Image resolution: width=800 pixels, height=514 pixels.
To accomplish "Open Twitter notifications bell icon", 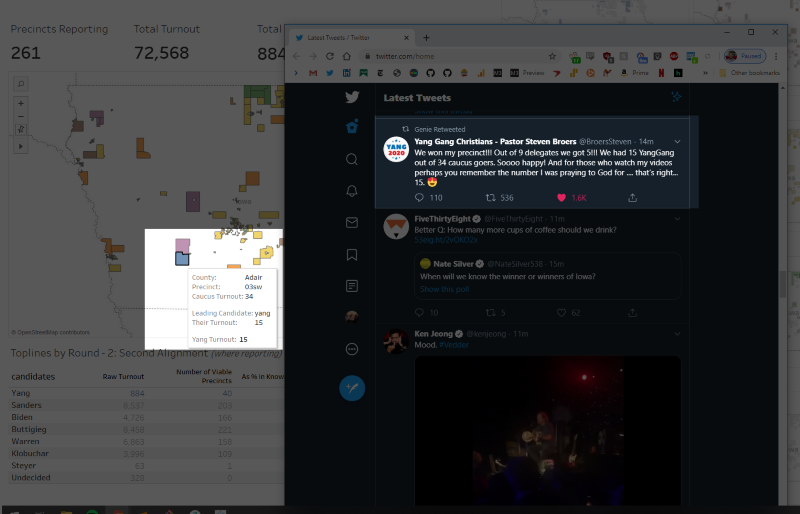I will [352, 191].
